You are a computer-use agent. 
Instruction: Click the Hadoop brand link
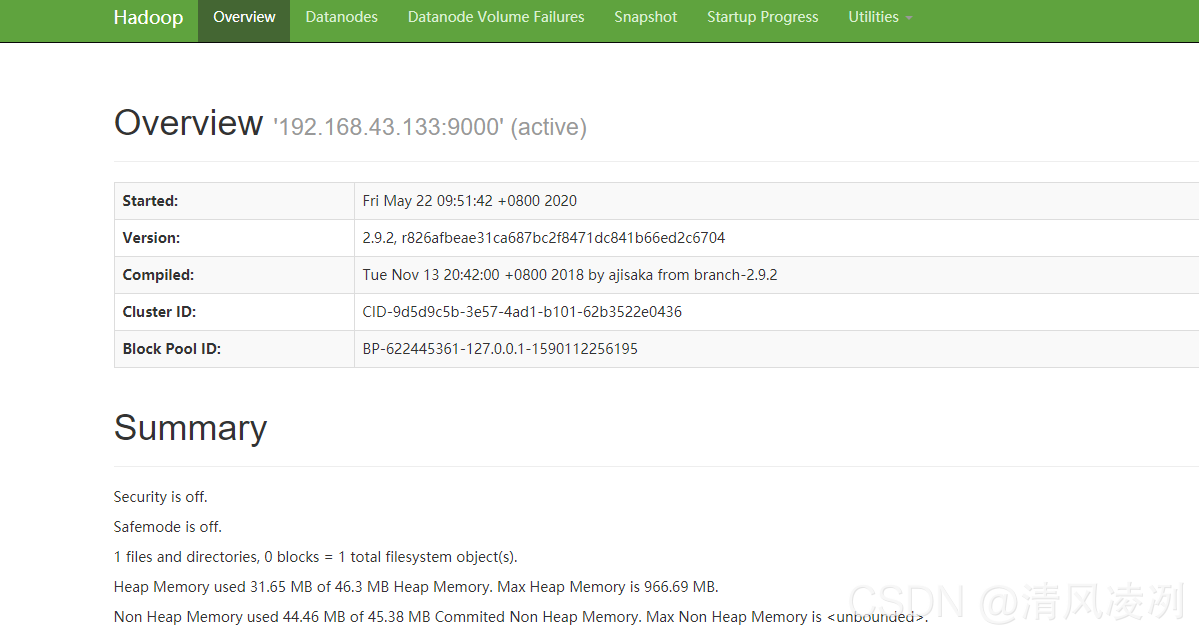pyautogui.click(x=148, y=17)
